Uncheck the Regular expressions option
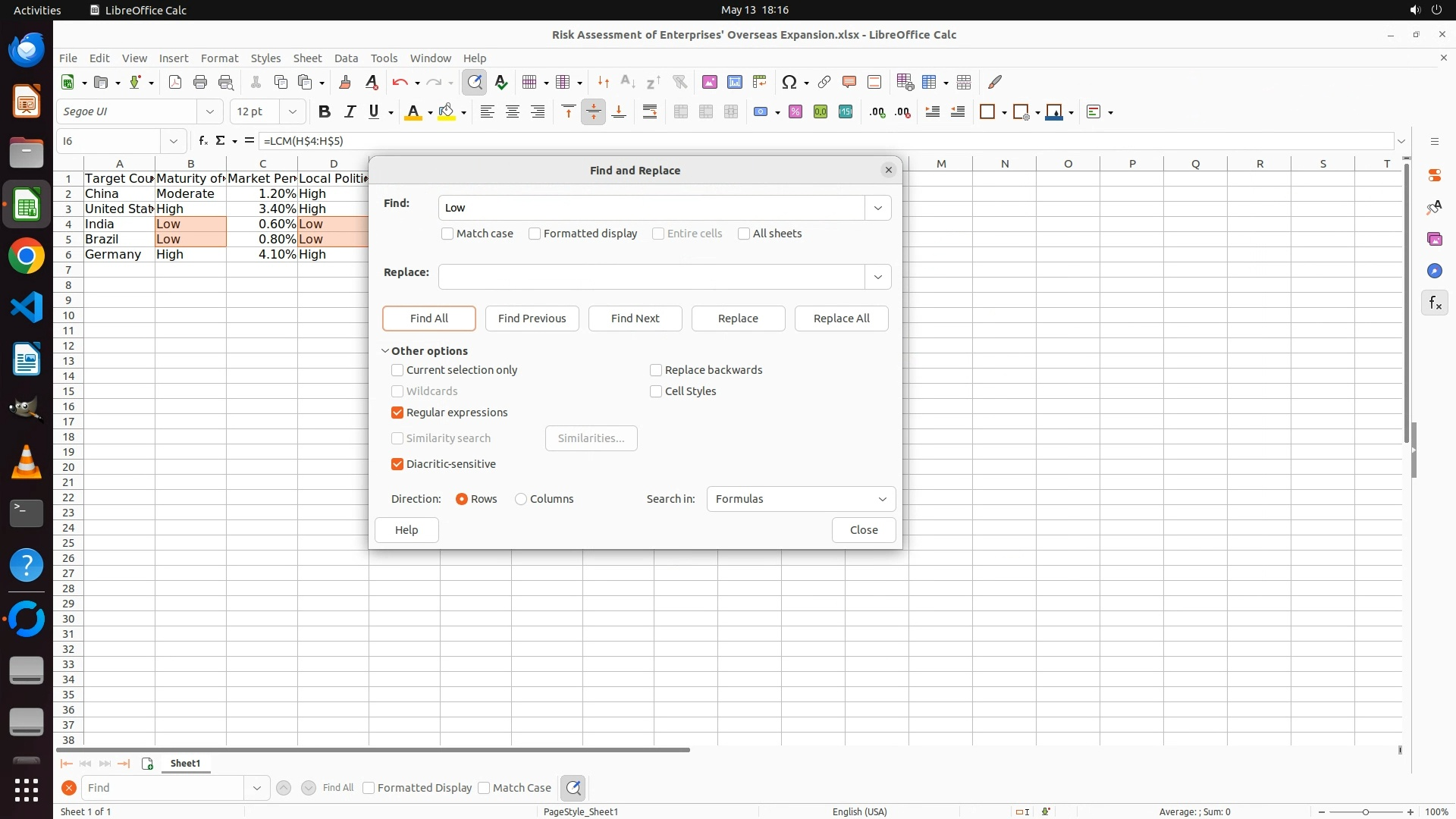Image resolution: width=1456 pixels, height=819 pixels. point(397,413)
